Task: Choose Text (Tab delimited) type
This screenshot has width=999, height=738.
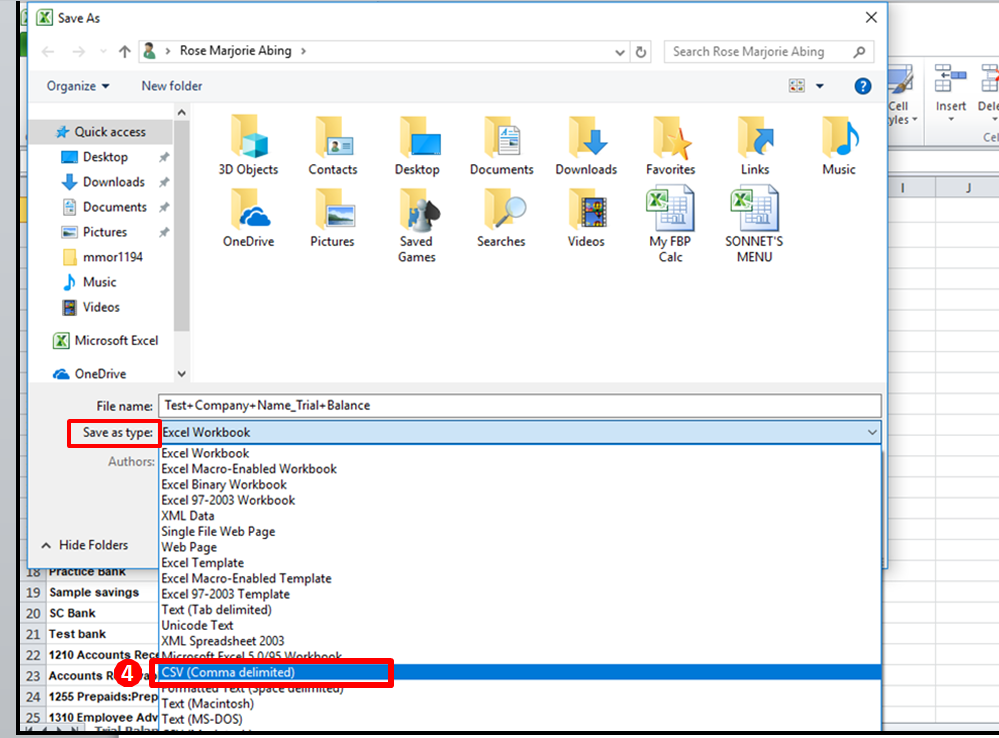Action: click(520, 610)
